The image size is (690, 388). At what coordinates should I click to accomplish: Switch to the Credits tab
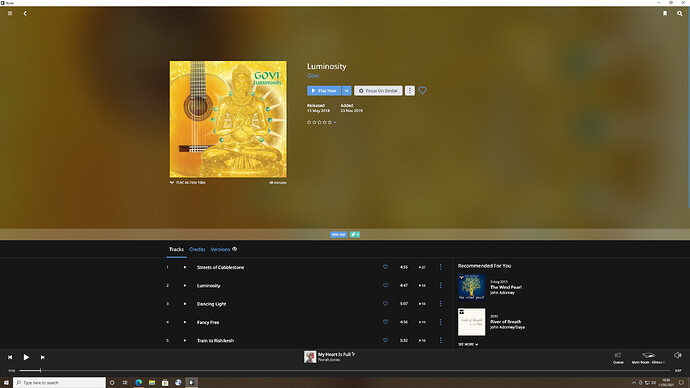tap(197, 249)
